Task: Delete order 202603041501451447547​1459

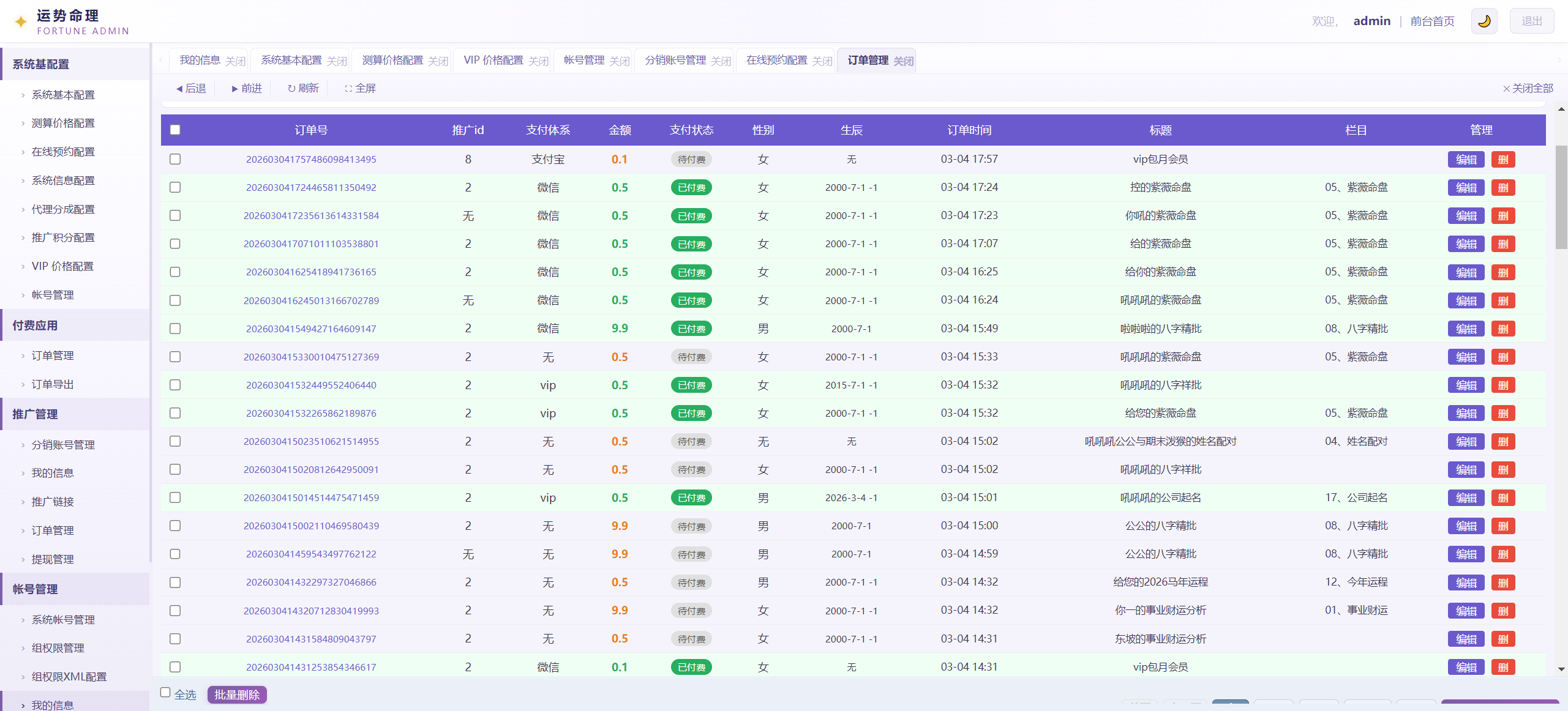Action: [x=1503, y=498]
